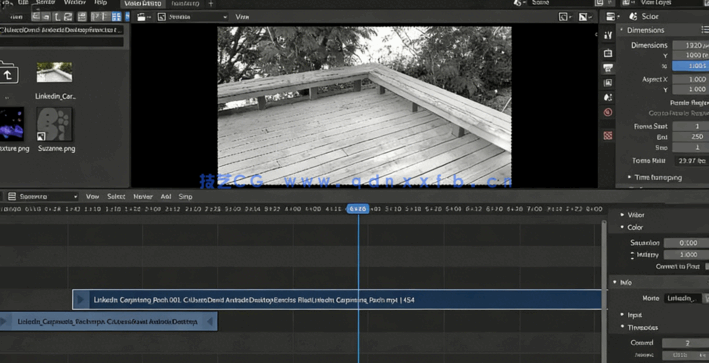Screen dimensions: 709x363
Task: Open the preview View menu
Action: [x=242, y=17]
